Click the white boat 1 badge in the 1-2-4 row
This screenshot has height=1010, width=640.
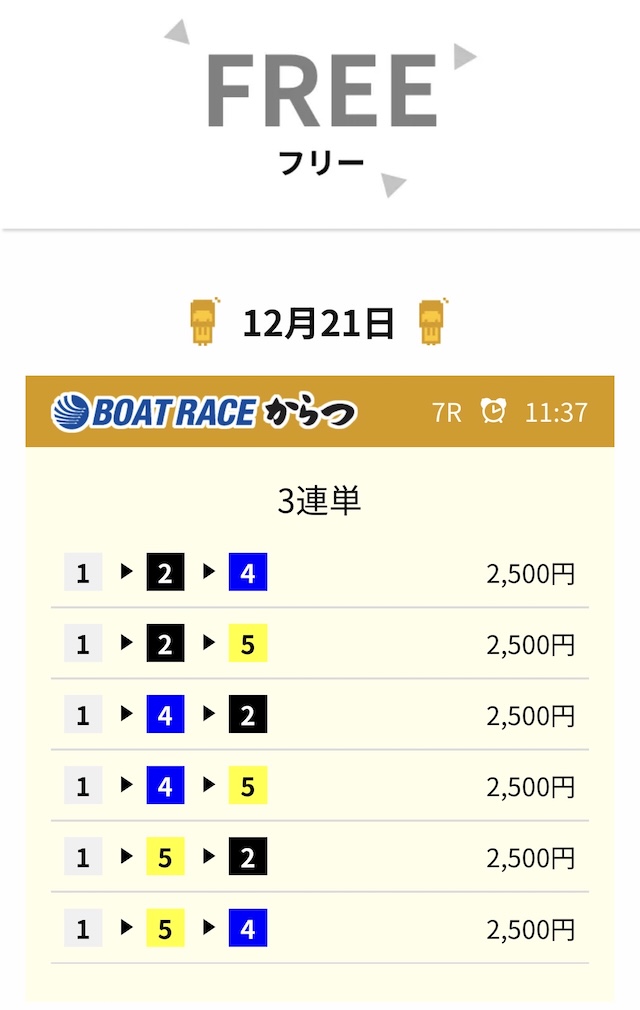click(83, 573)
